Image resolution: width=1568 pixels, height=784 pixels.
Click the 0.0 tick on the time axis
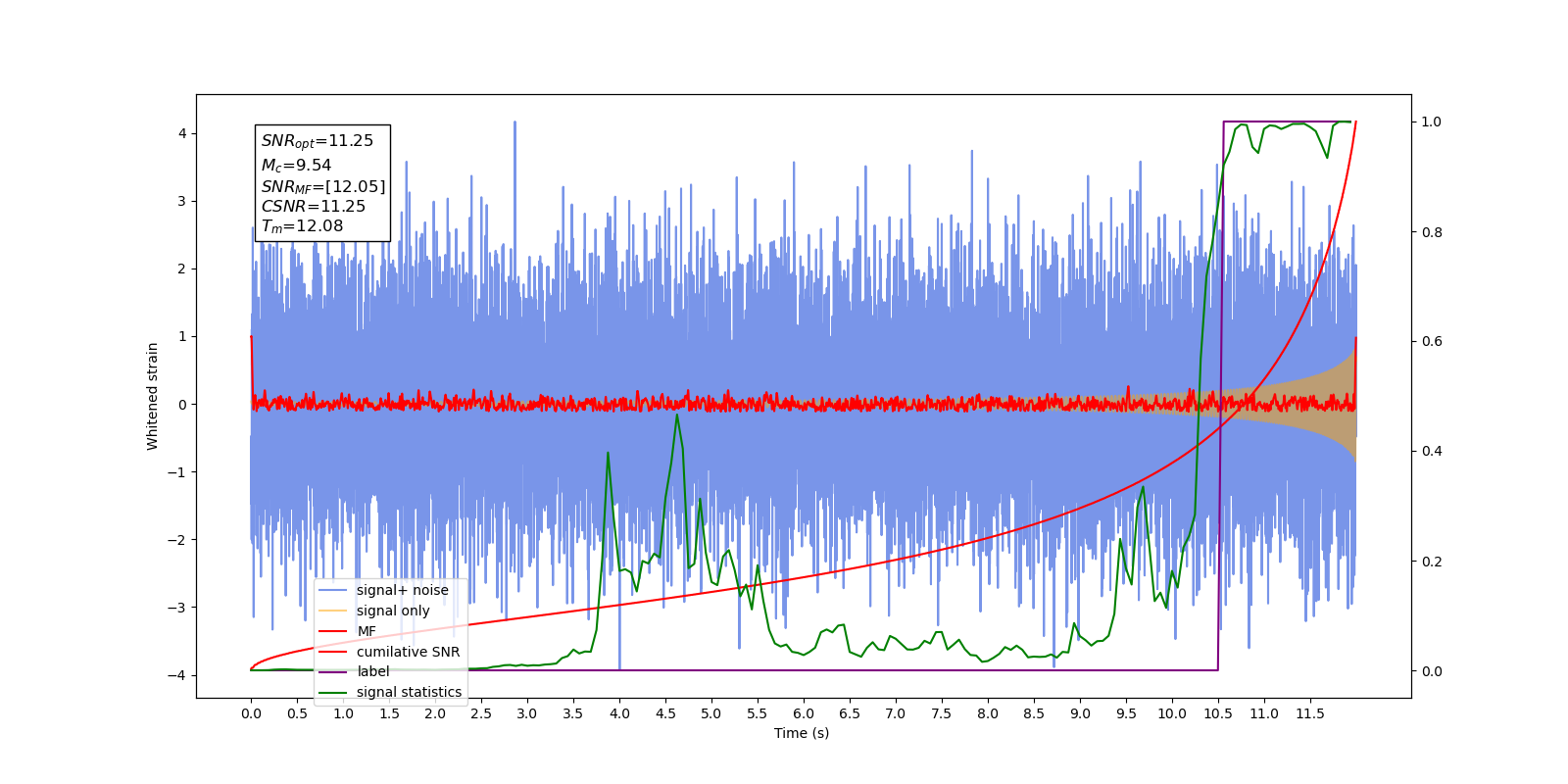pyautogui.click(x=251, y=713)
